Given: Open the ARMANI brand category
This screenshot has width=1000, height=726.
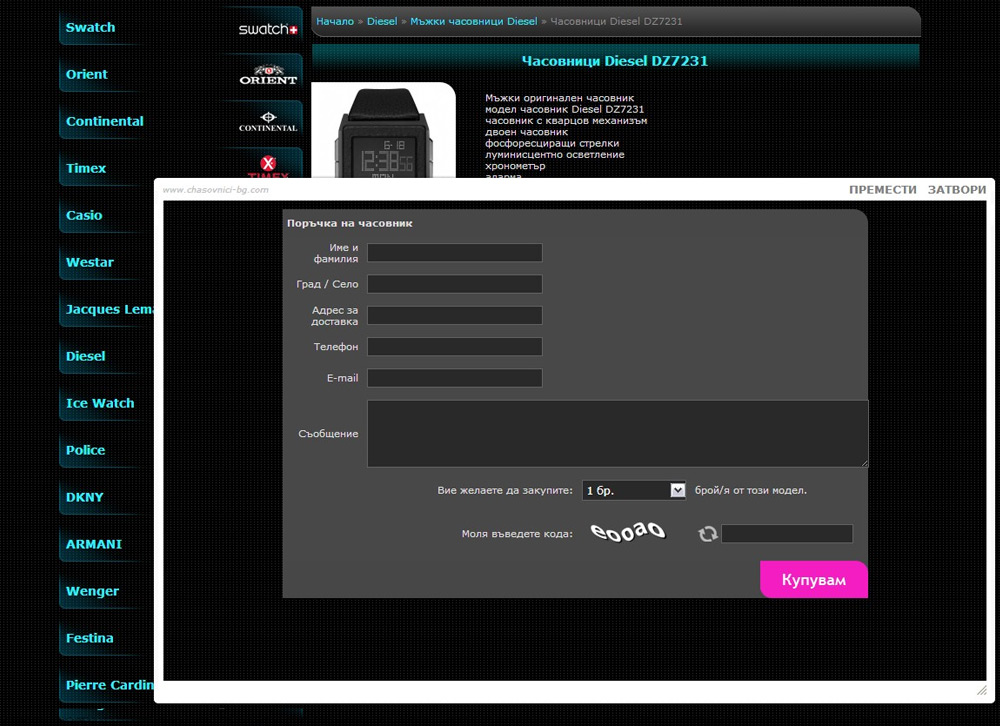Looking at the screenshot, I should (x=94, y=544).
